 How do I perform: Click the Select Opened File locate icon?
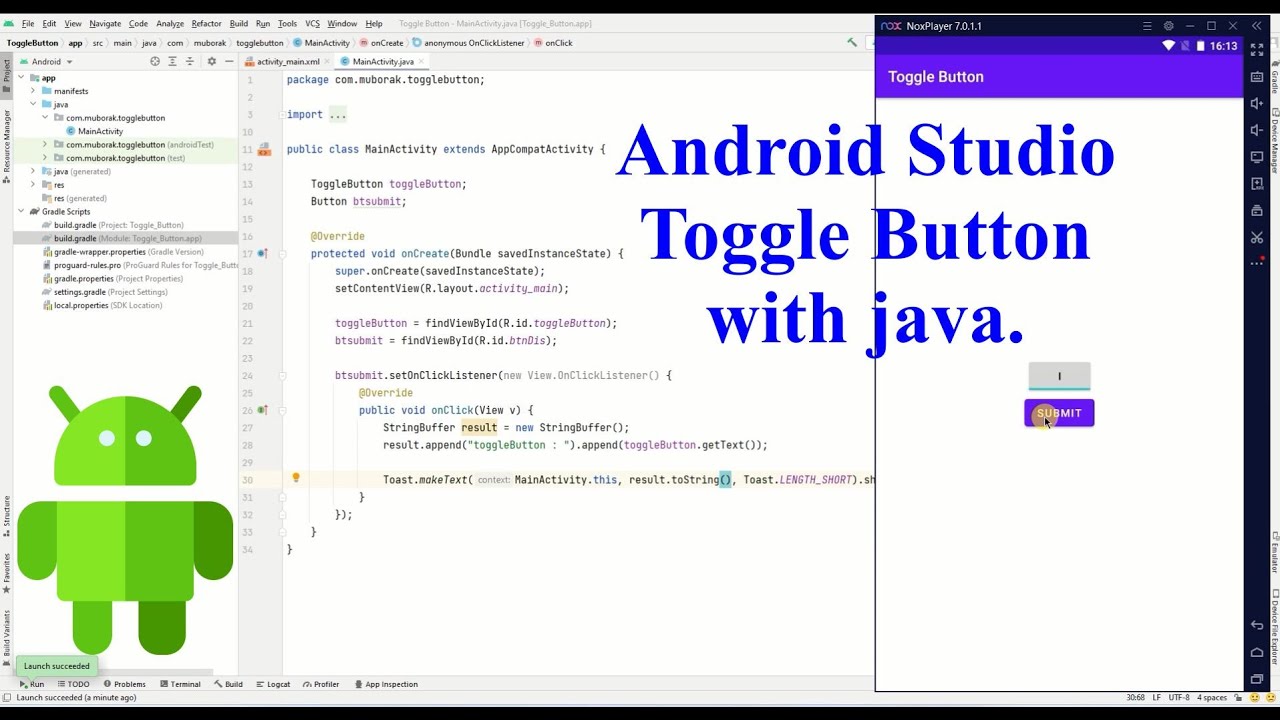(155, 61)
